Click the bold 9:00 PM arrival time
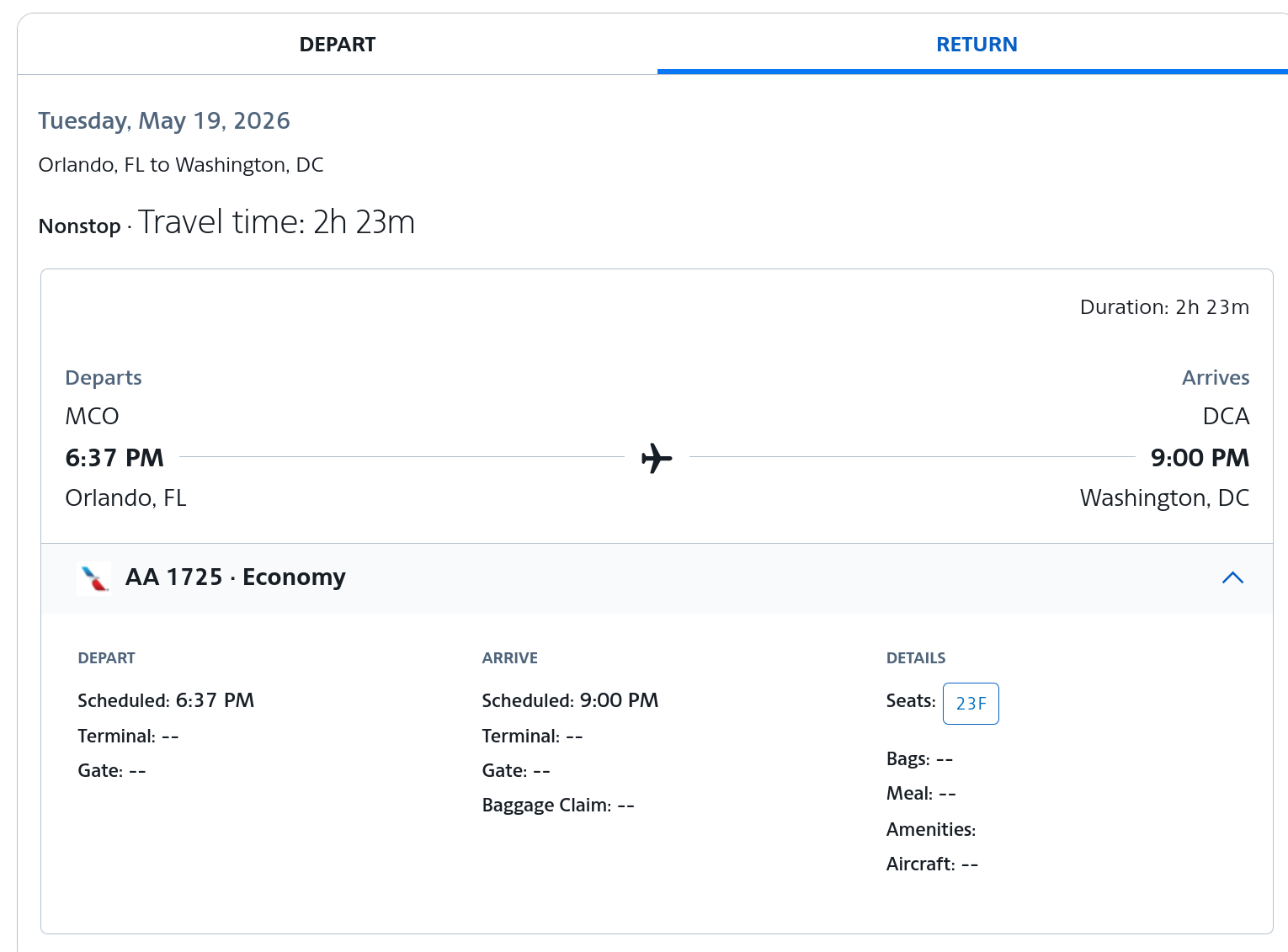This screenshot has height=952, width=1288. tap(1199, 458)
